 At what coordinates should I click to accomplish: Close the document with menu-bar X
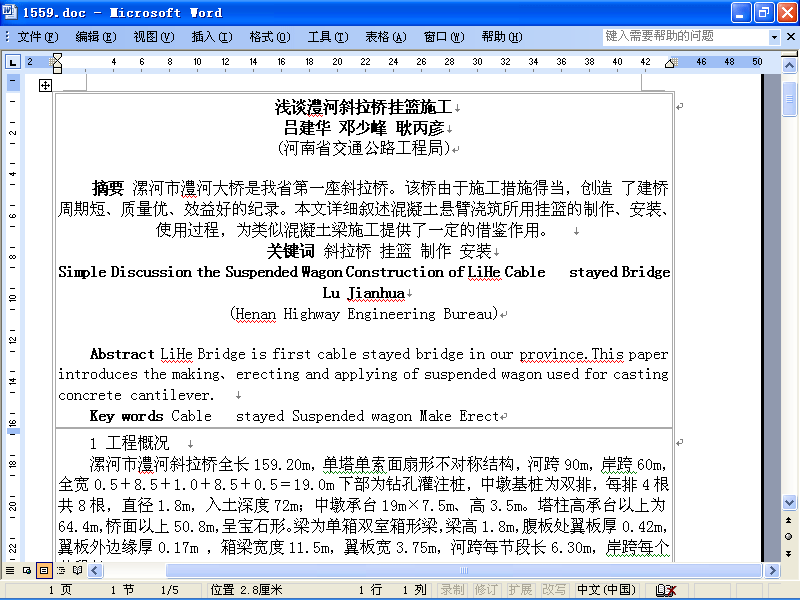tap(790, 37)
